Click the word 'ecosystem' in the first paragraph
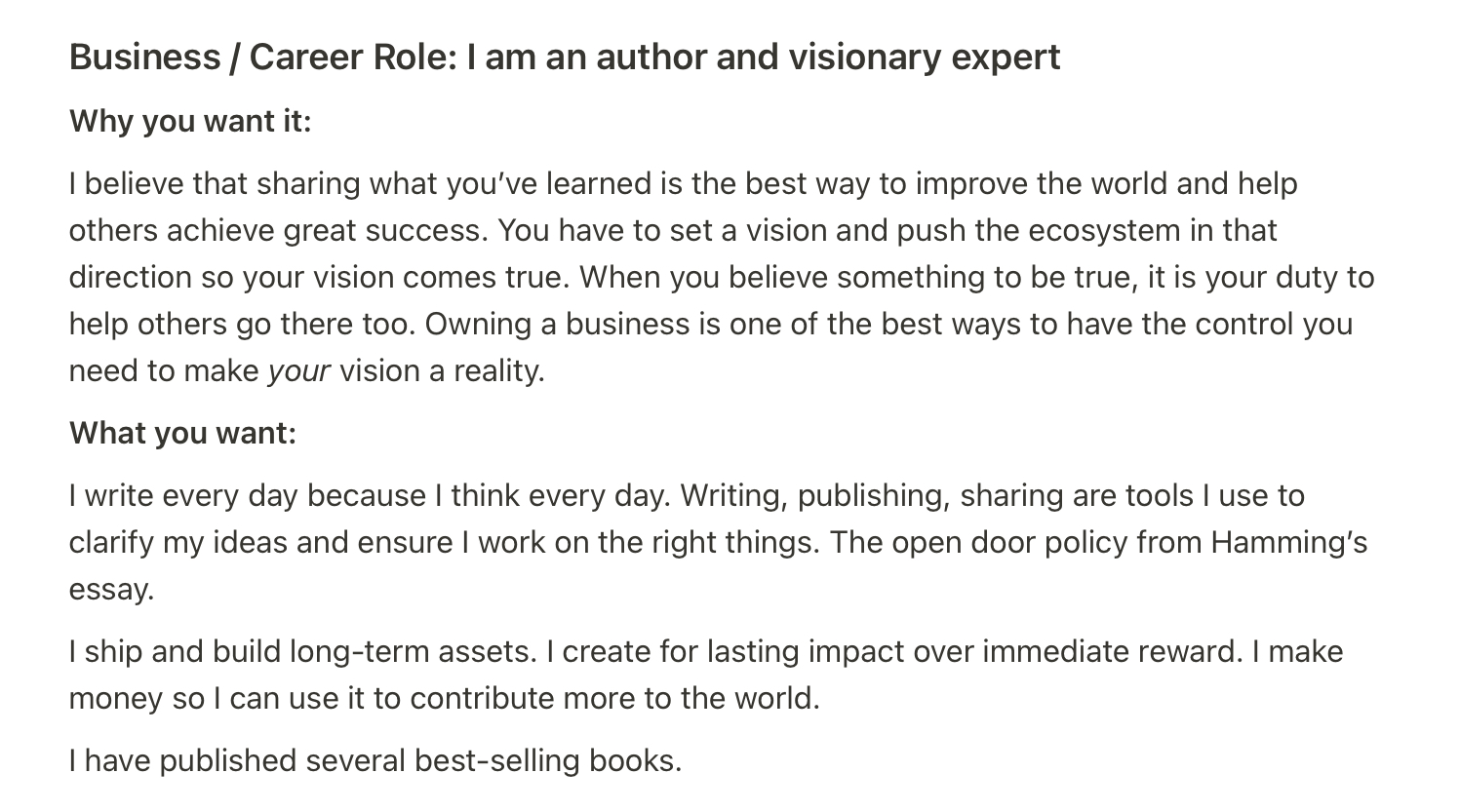The width and height of the screenshot is (1460, 812). (1105, 230)
